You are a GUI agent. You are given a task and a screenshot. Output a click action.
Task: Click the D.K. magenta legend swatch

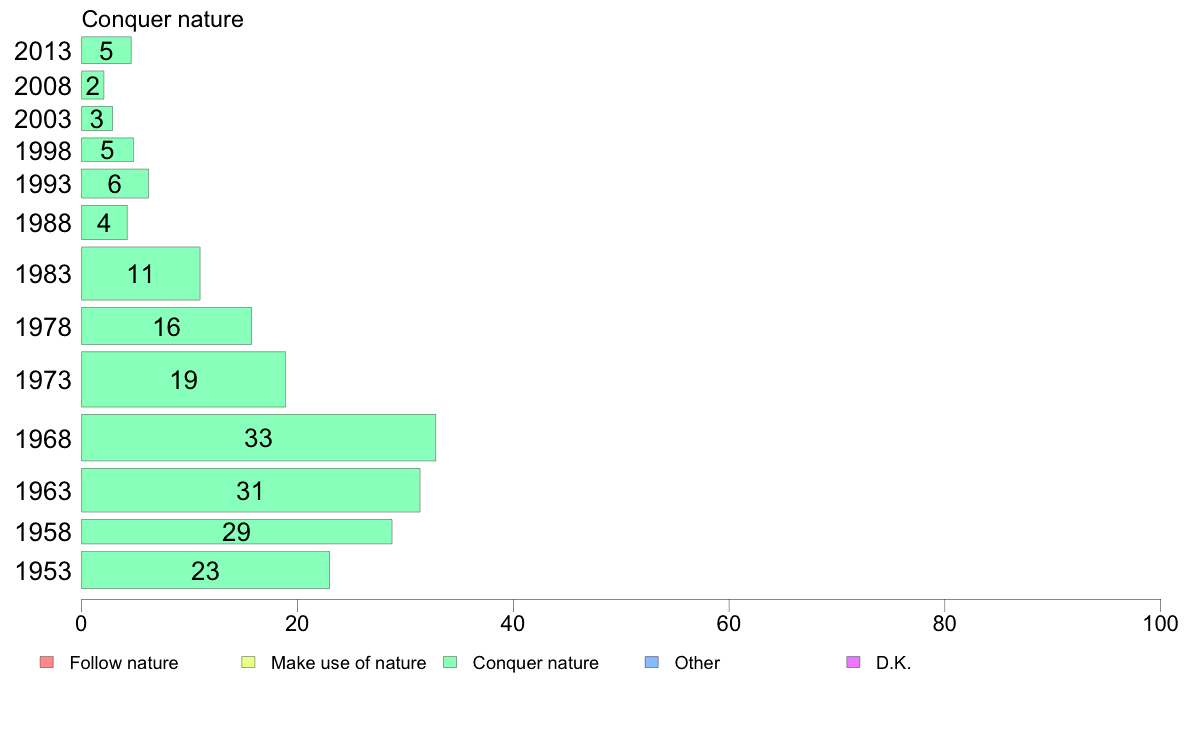click(852, 662)
